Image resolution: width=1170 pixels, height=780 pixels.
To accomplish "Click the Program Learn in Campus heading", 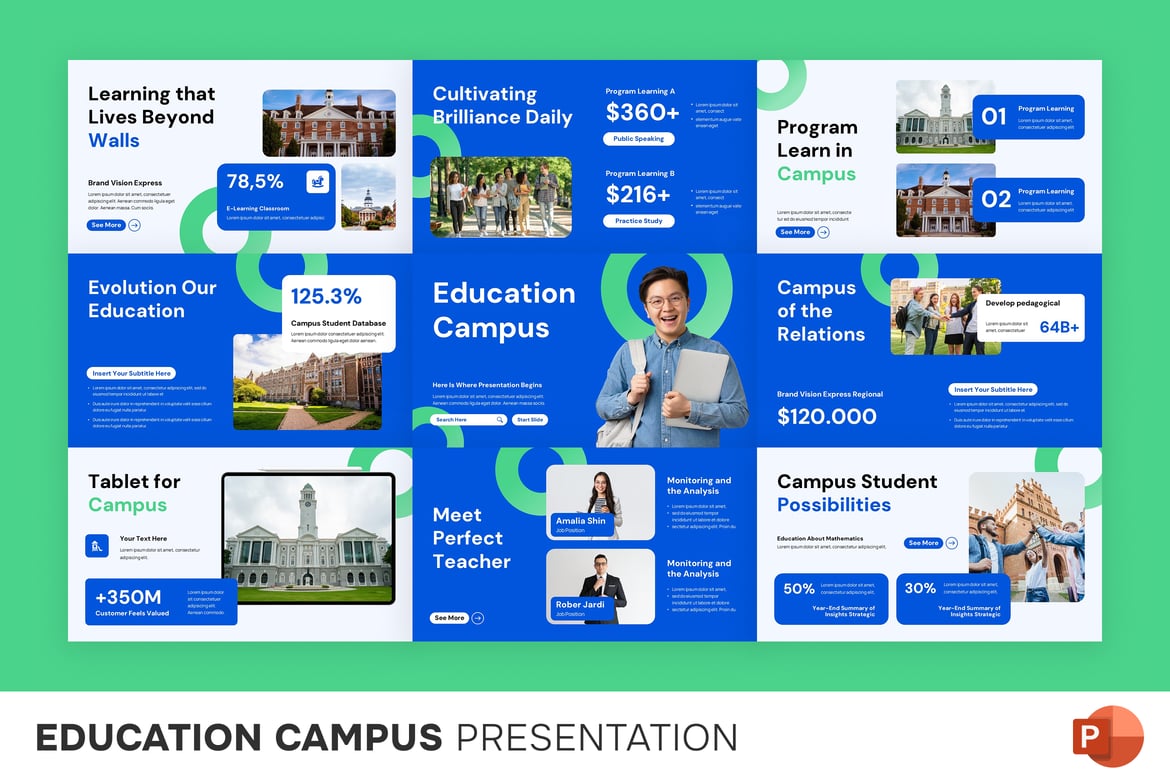I will [817, 150].
